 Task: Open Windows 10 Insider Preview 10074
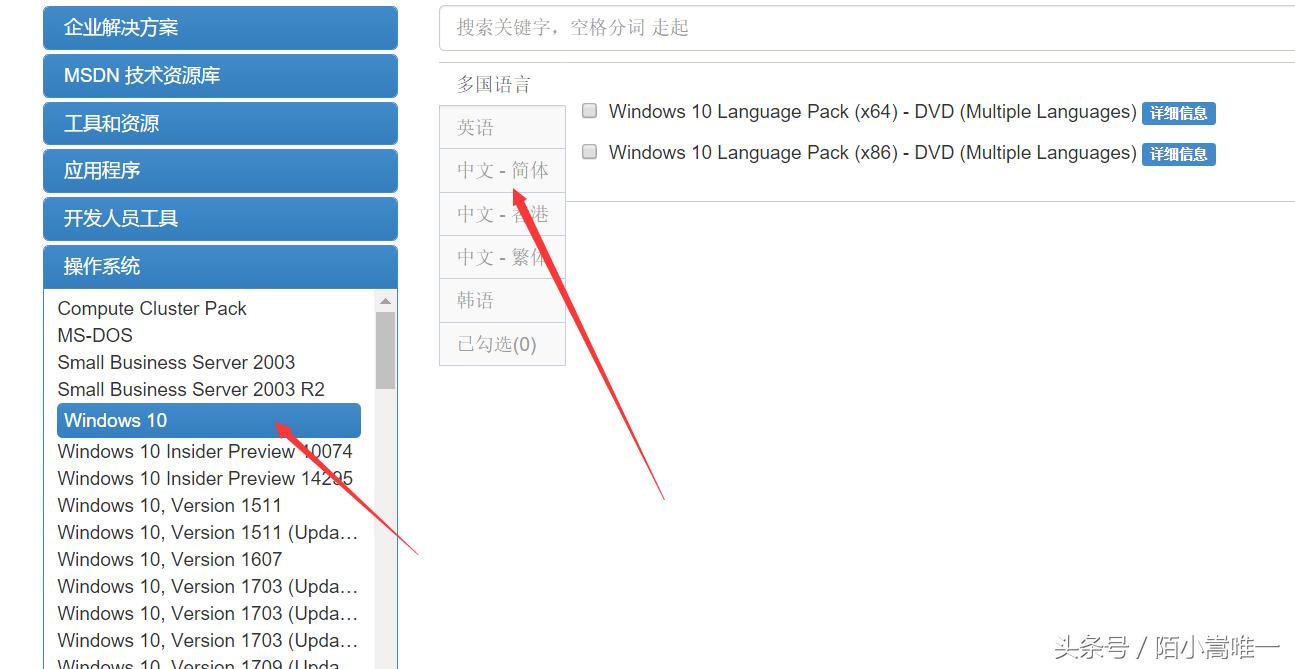click(x=205, y=452)
